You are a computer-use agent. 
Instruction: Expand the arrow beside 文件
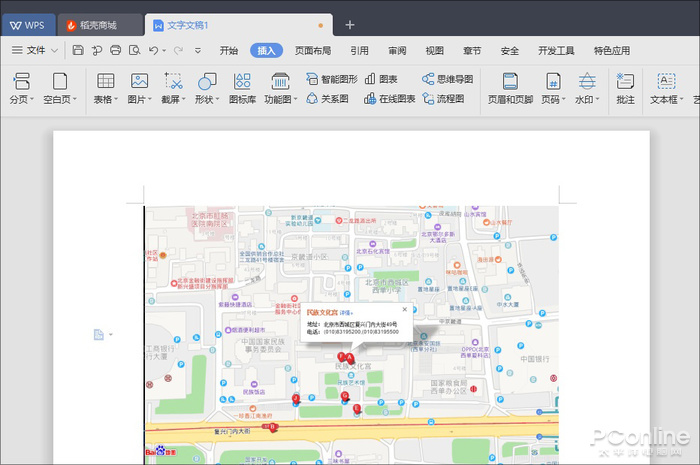pos(54,50)
